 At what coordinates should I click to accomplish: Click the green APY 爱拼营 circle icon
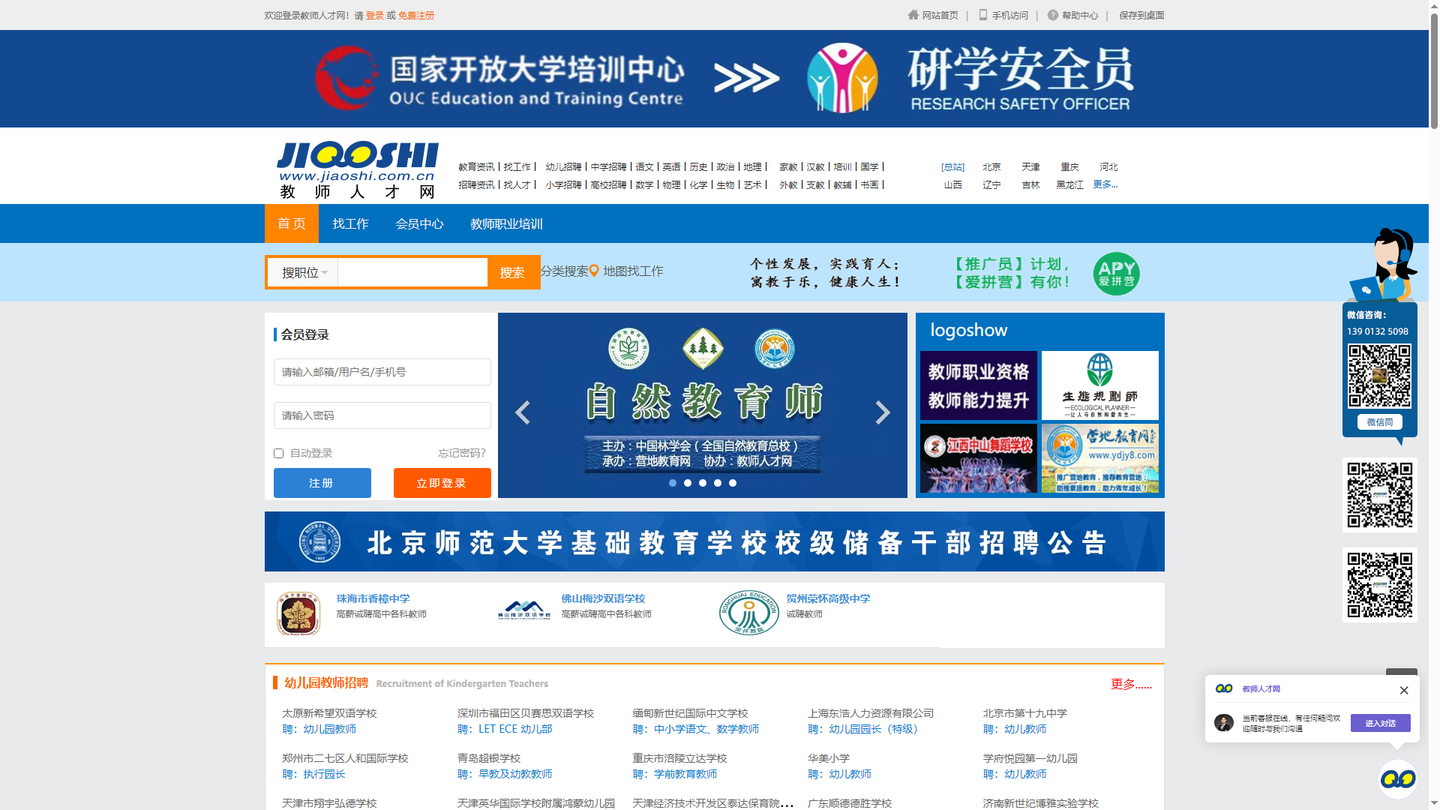pyautogui.click(x=1116, y=273)
